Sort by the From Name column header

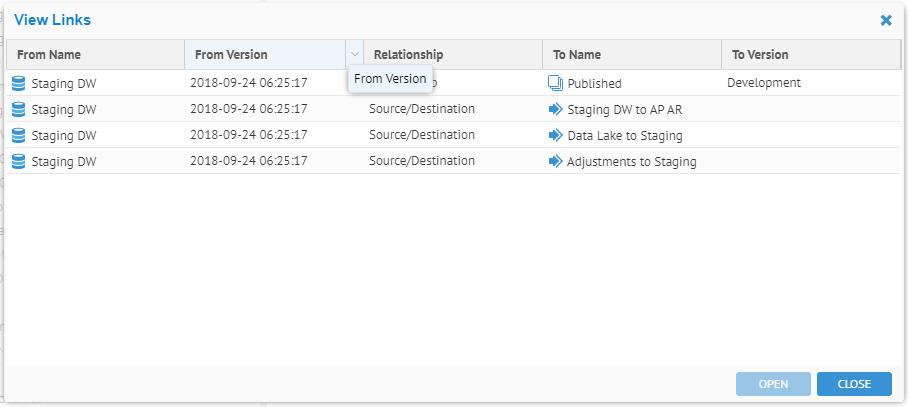49,55
